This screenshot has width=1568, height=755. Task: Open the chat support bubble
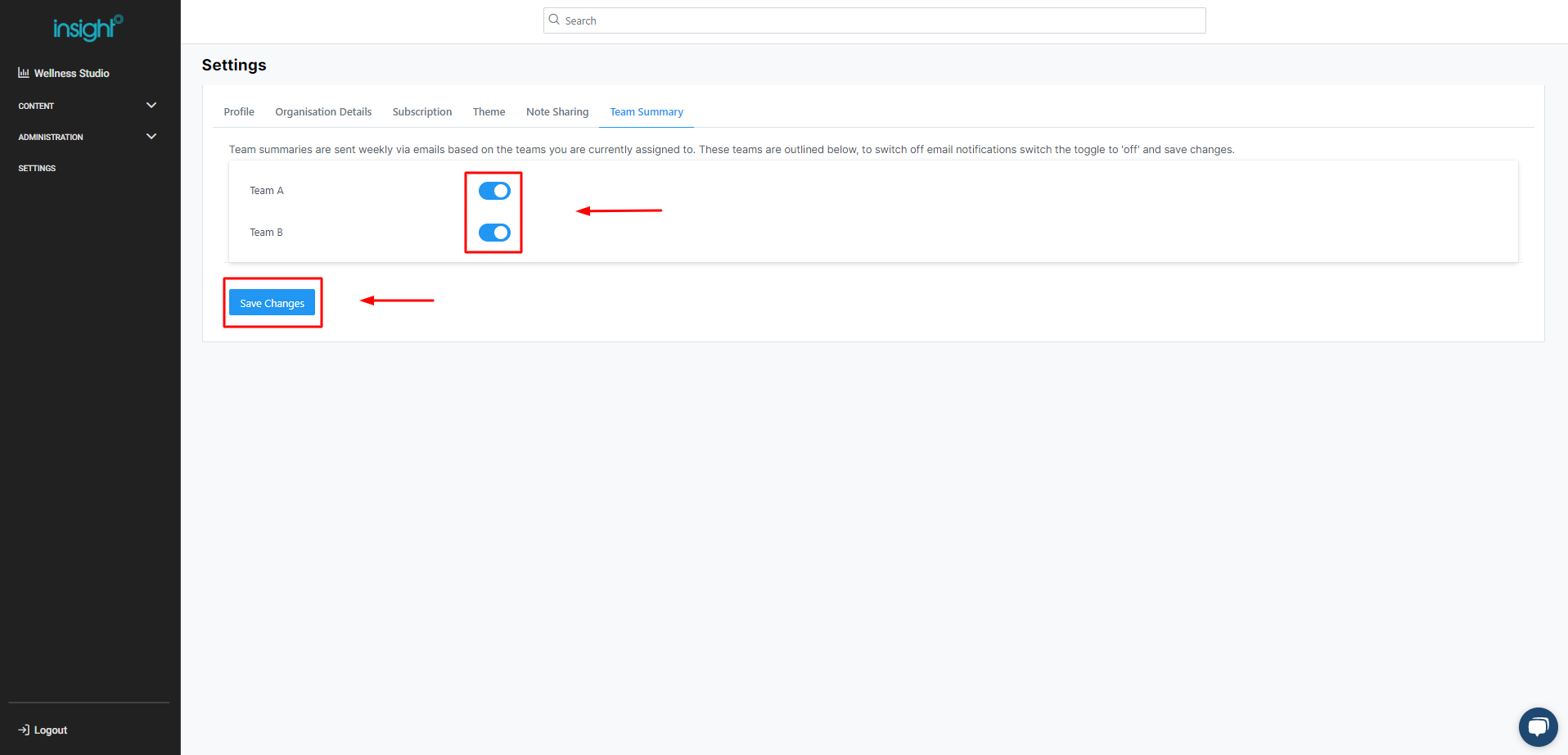(1538, 726)
